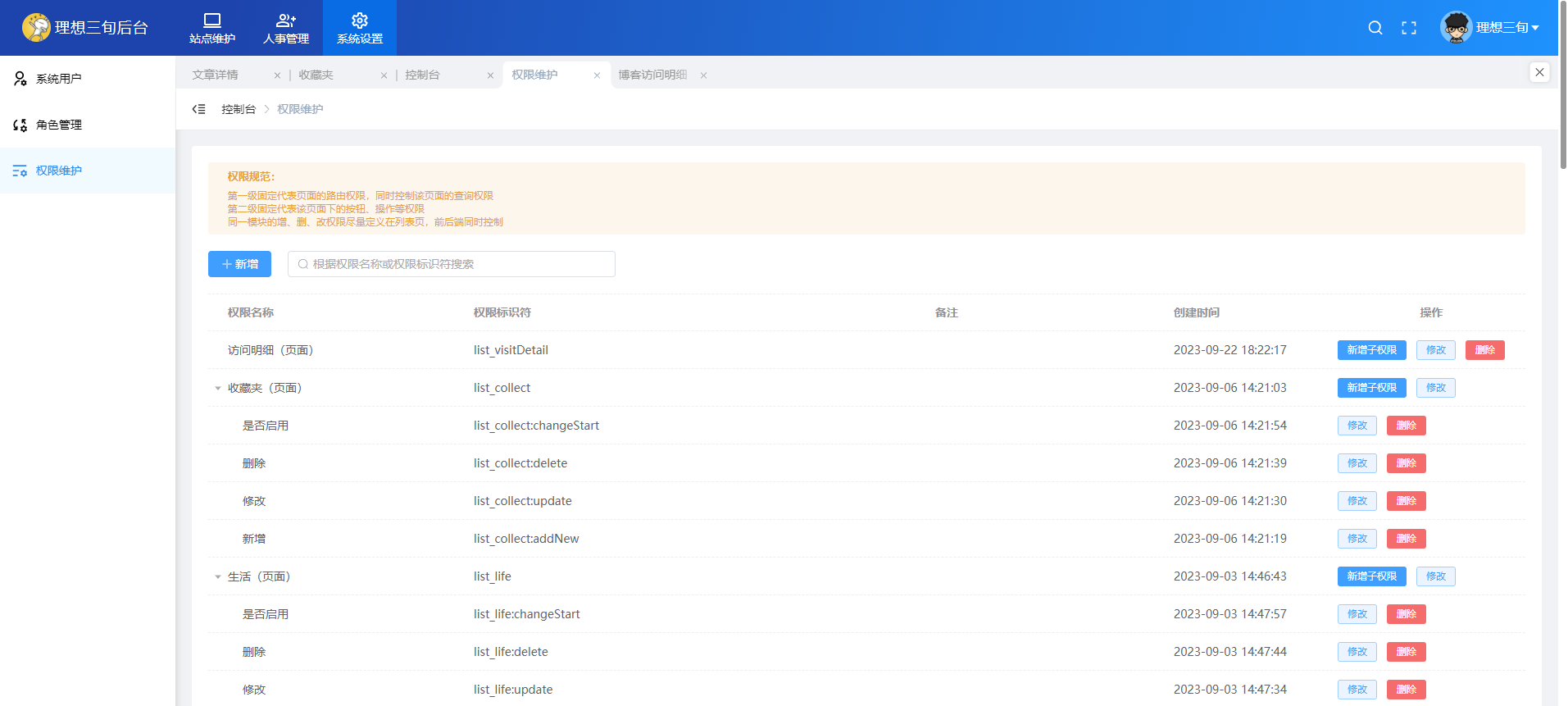
Task: Collapse the sidebar with the fold icon
Action: point(198,109)
